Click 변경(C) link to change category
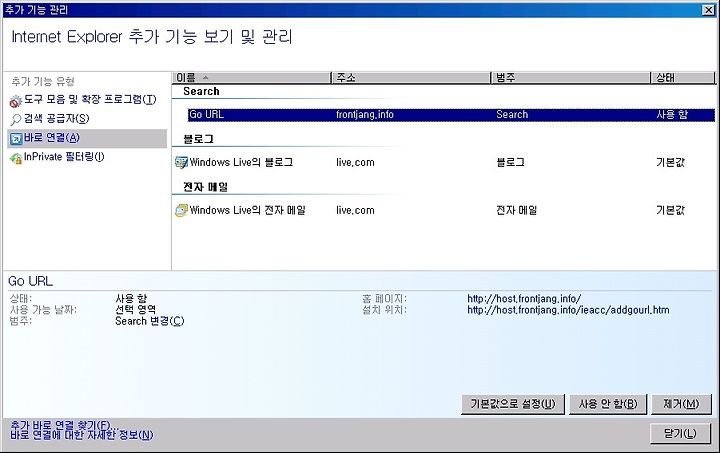 tap(167, 321)
